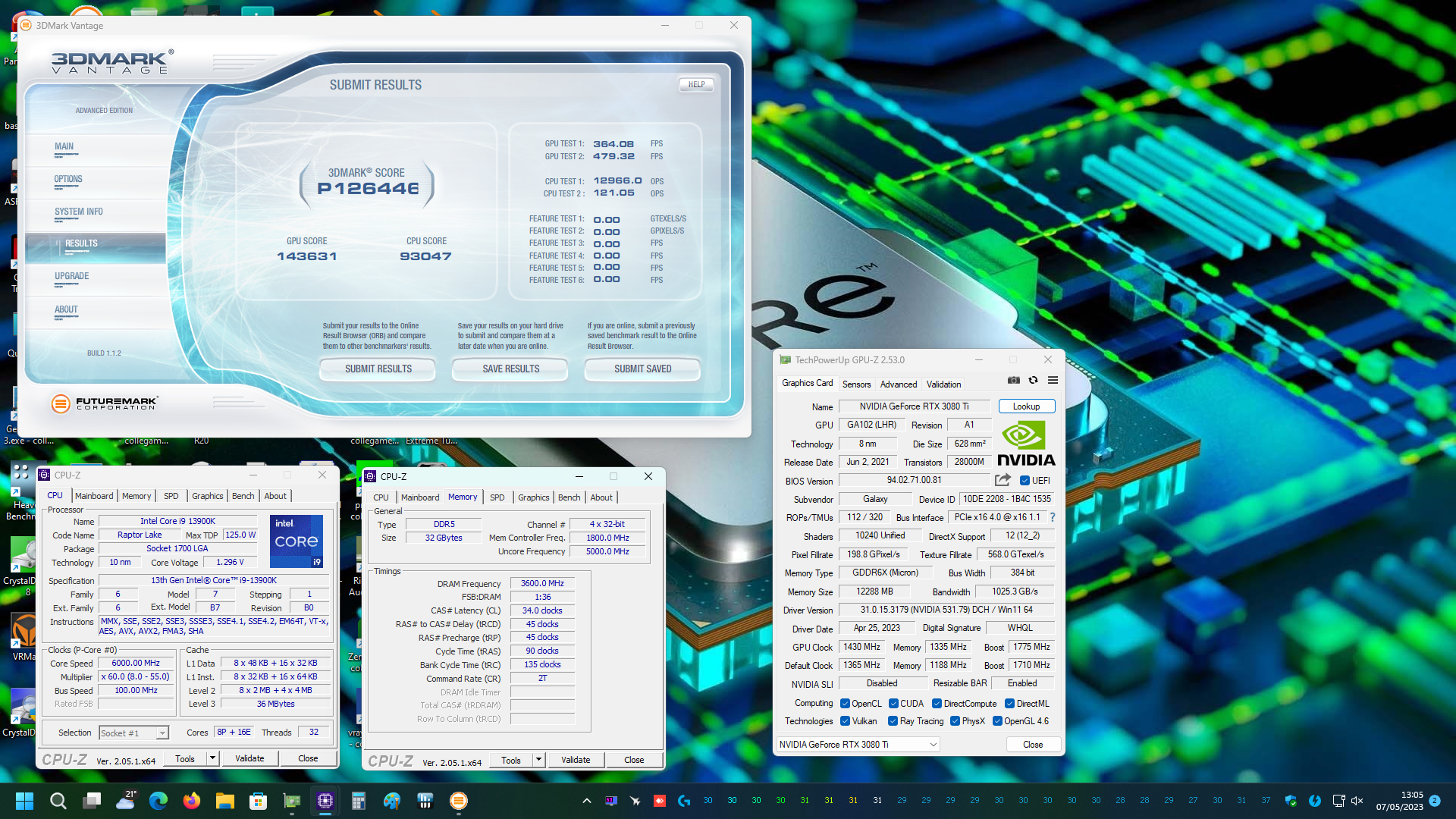Screen dimensions: 1456x819
Task: Open Task View from the taskbar
Action: 92,801
